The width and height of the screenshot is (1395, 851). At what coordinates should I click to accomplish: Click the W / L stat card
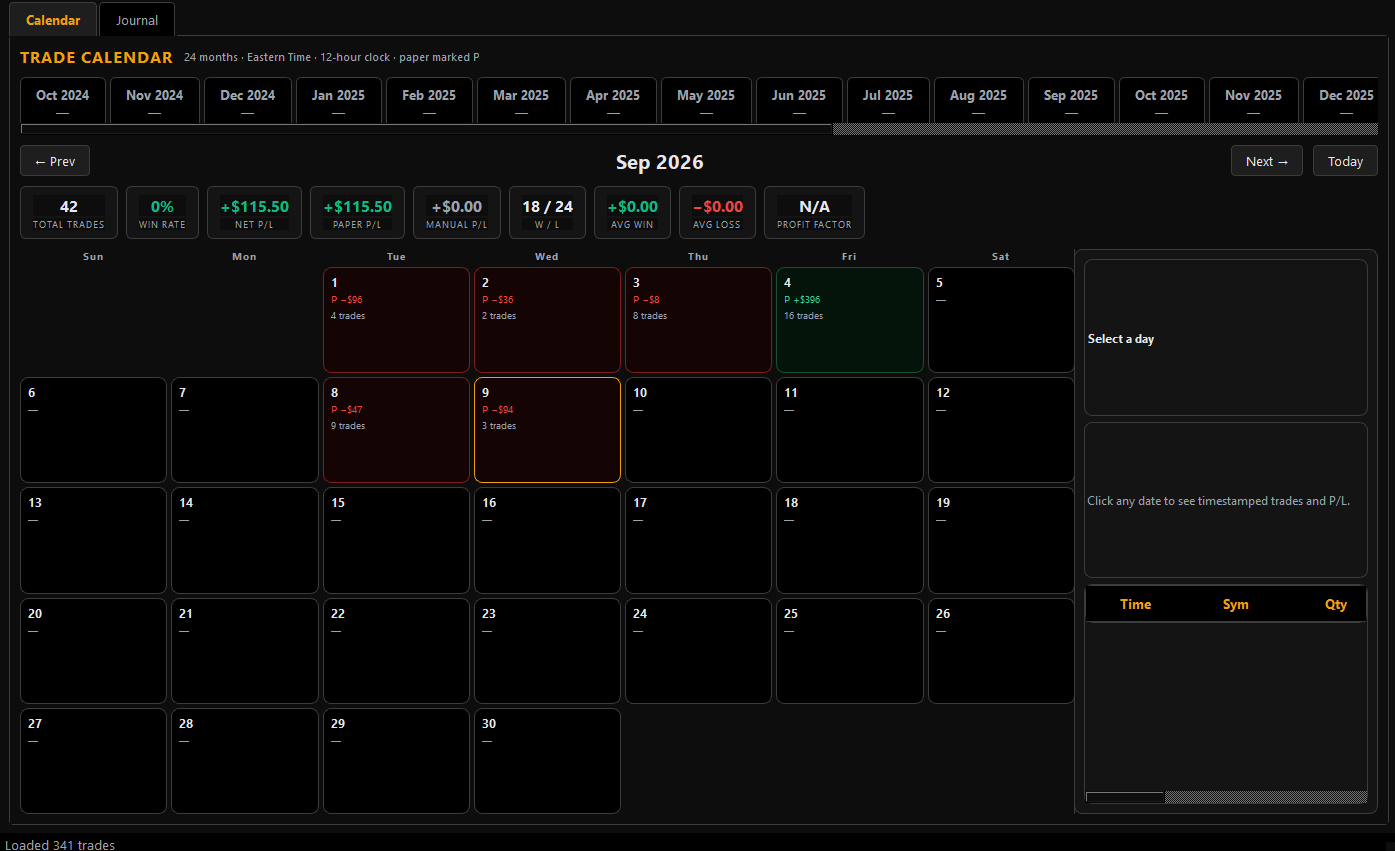[x=547, y=213]
